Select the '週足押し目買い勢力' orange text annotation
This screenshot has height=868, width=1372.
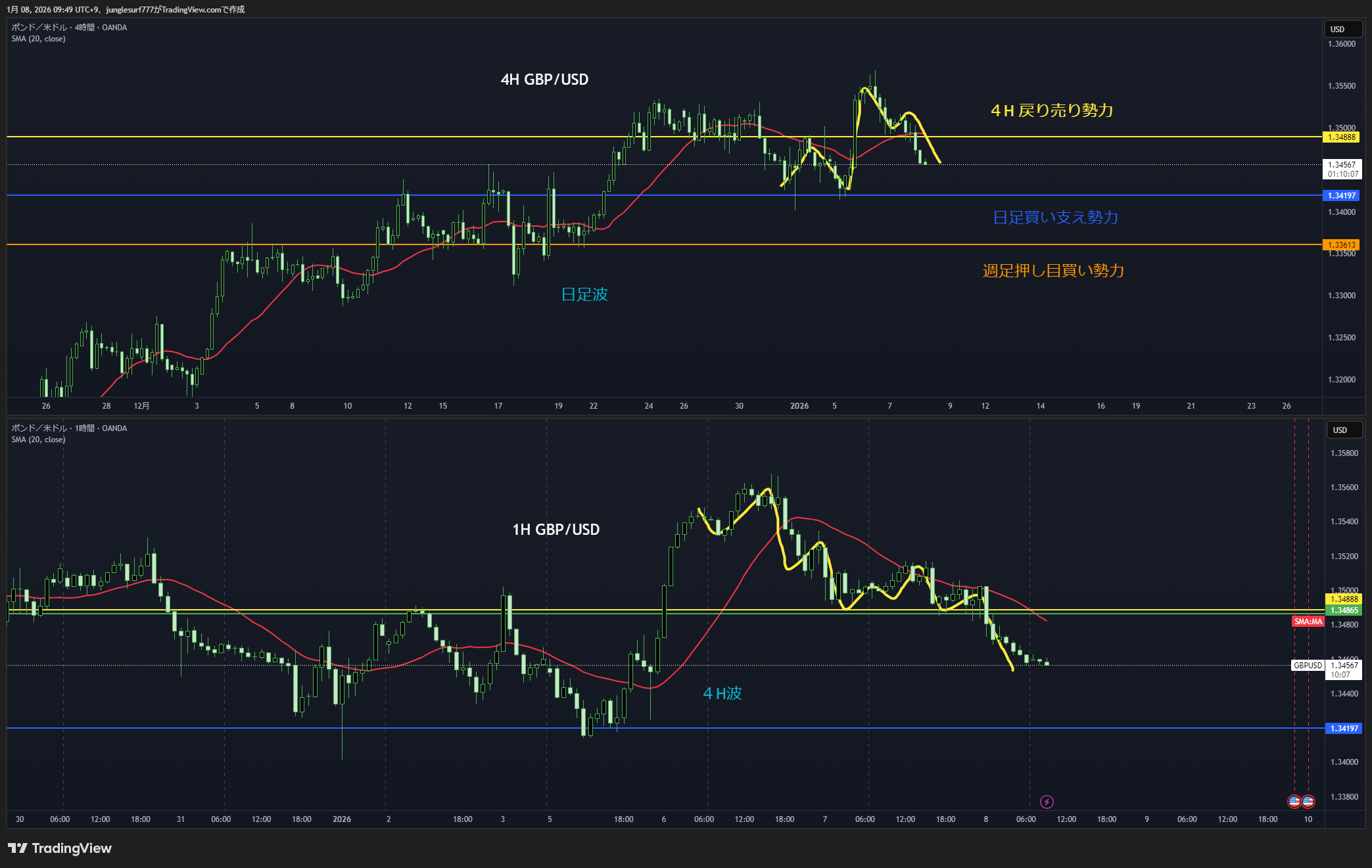[x=1053, y=271]
